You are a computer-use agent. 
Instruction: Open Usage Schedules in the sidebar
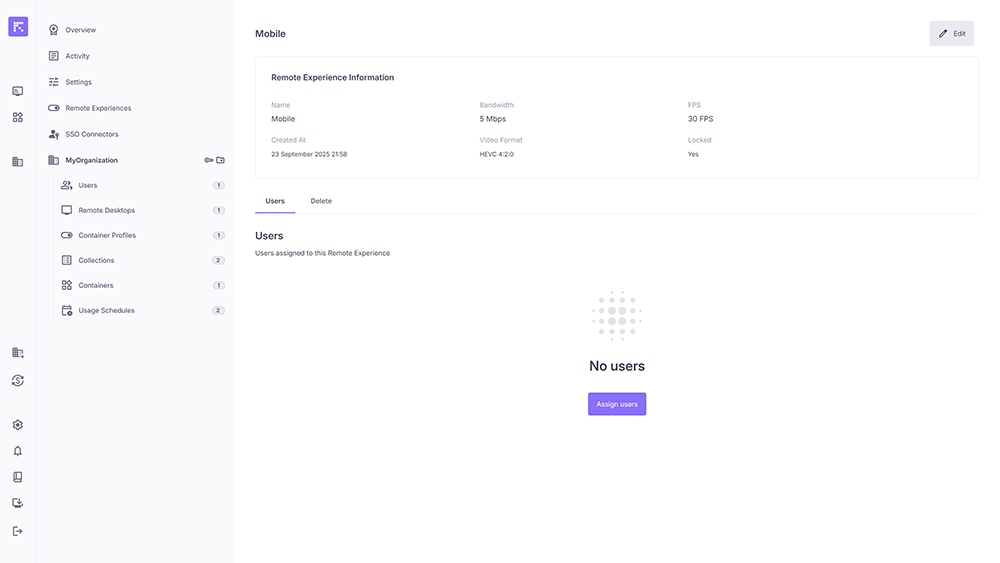(106, 310)
